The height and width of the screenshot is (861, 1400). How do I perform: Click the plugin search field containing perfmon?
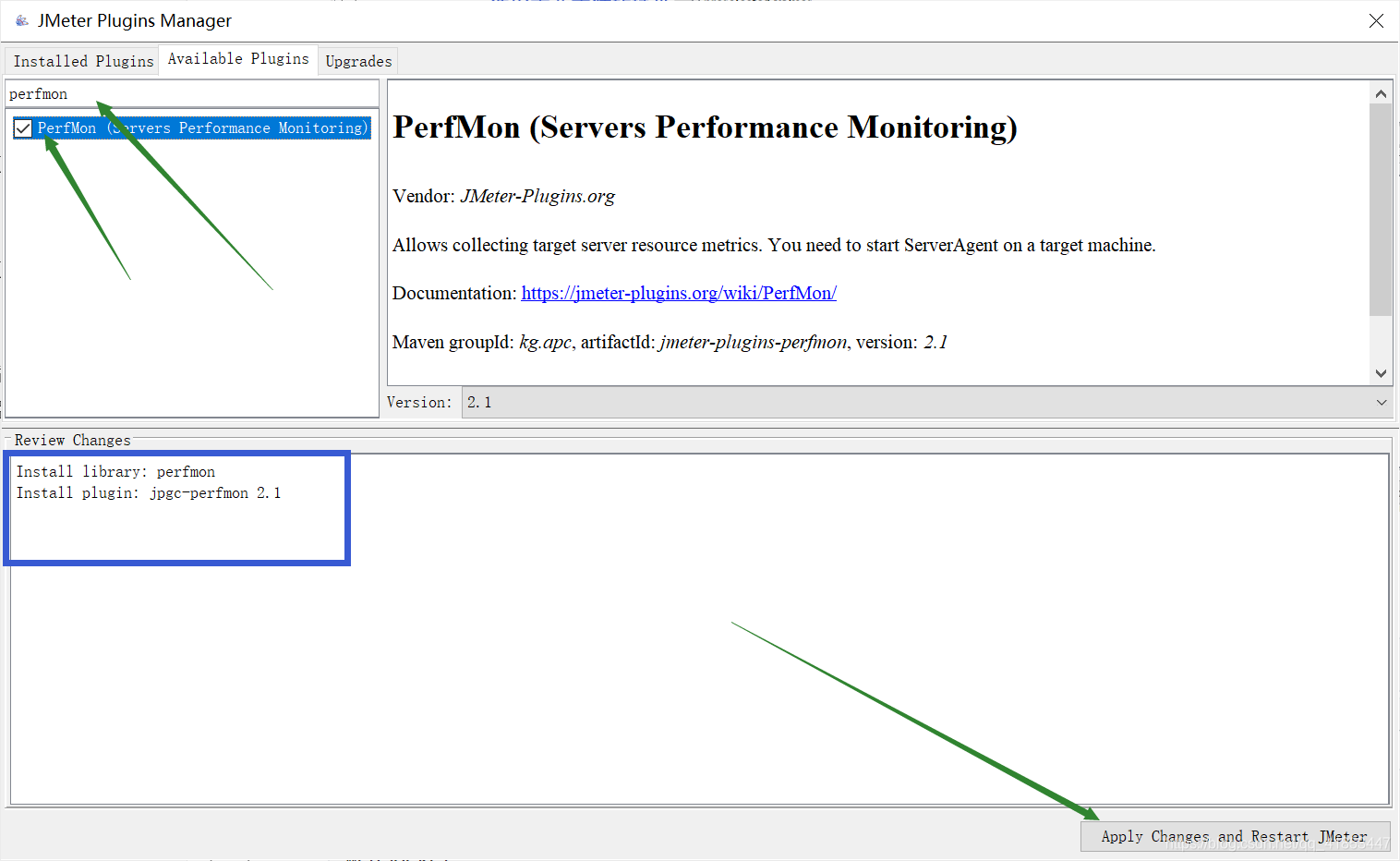pos(192,94)
